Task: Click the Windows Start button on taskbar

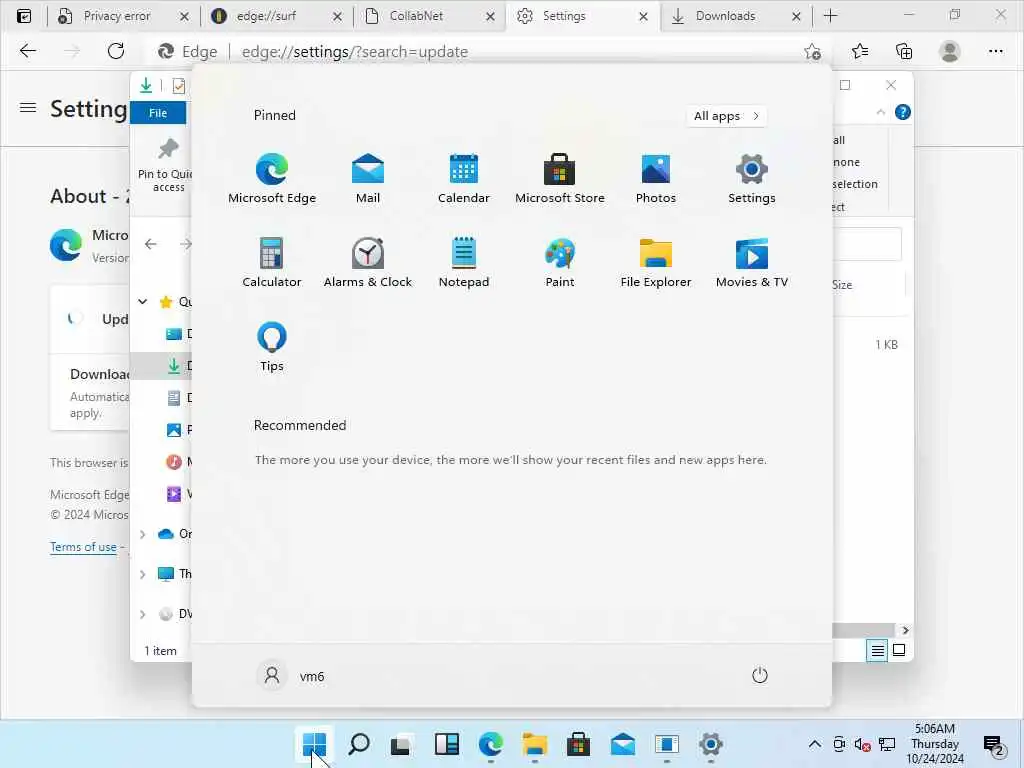Action: (x=314, y=744)
